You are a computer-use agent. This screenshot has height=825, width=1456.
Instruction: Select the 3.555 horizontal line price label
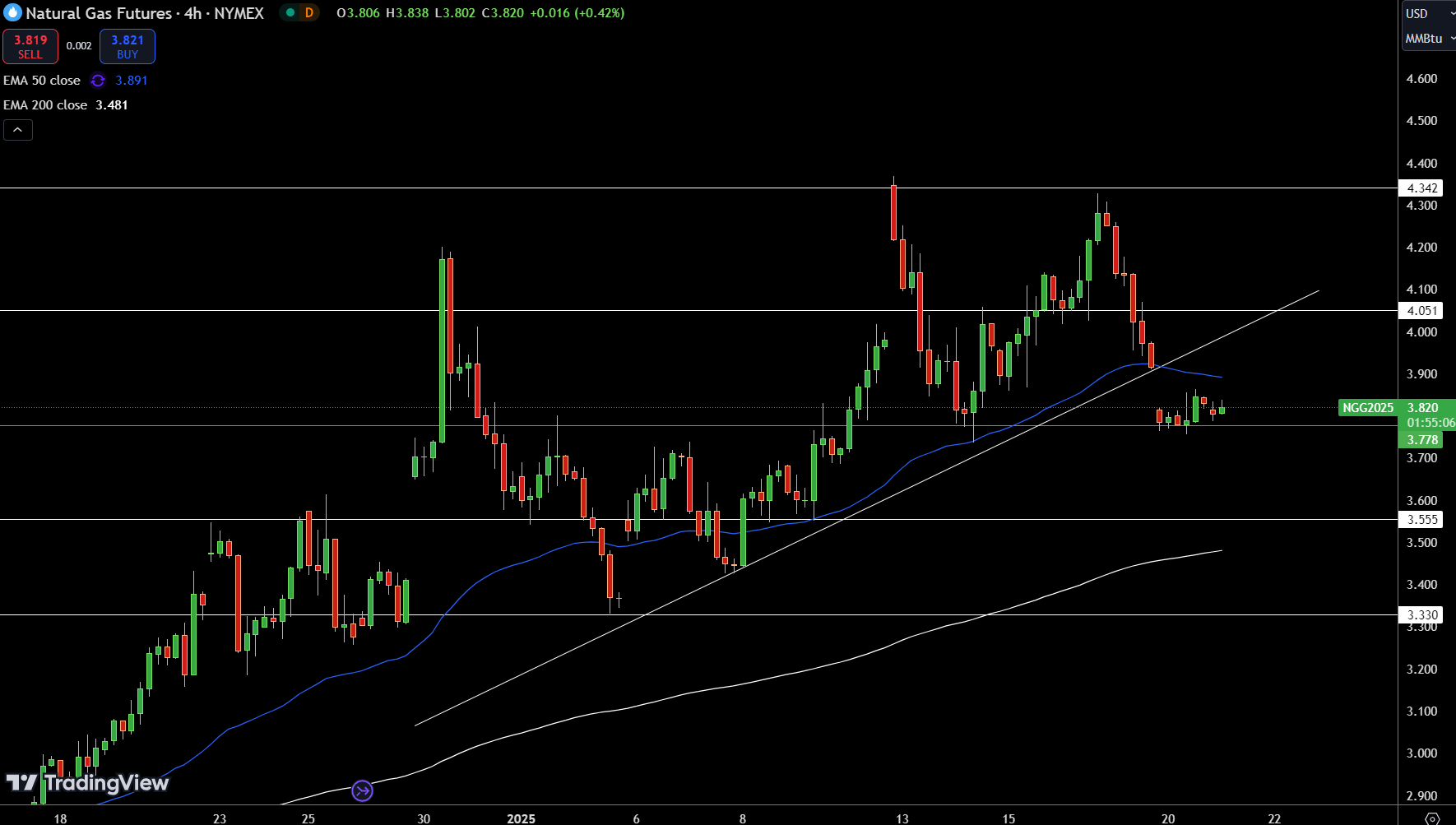click(x=1421, y=520)
